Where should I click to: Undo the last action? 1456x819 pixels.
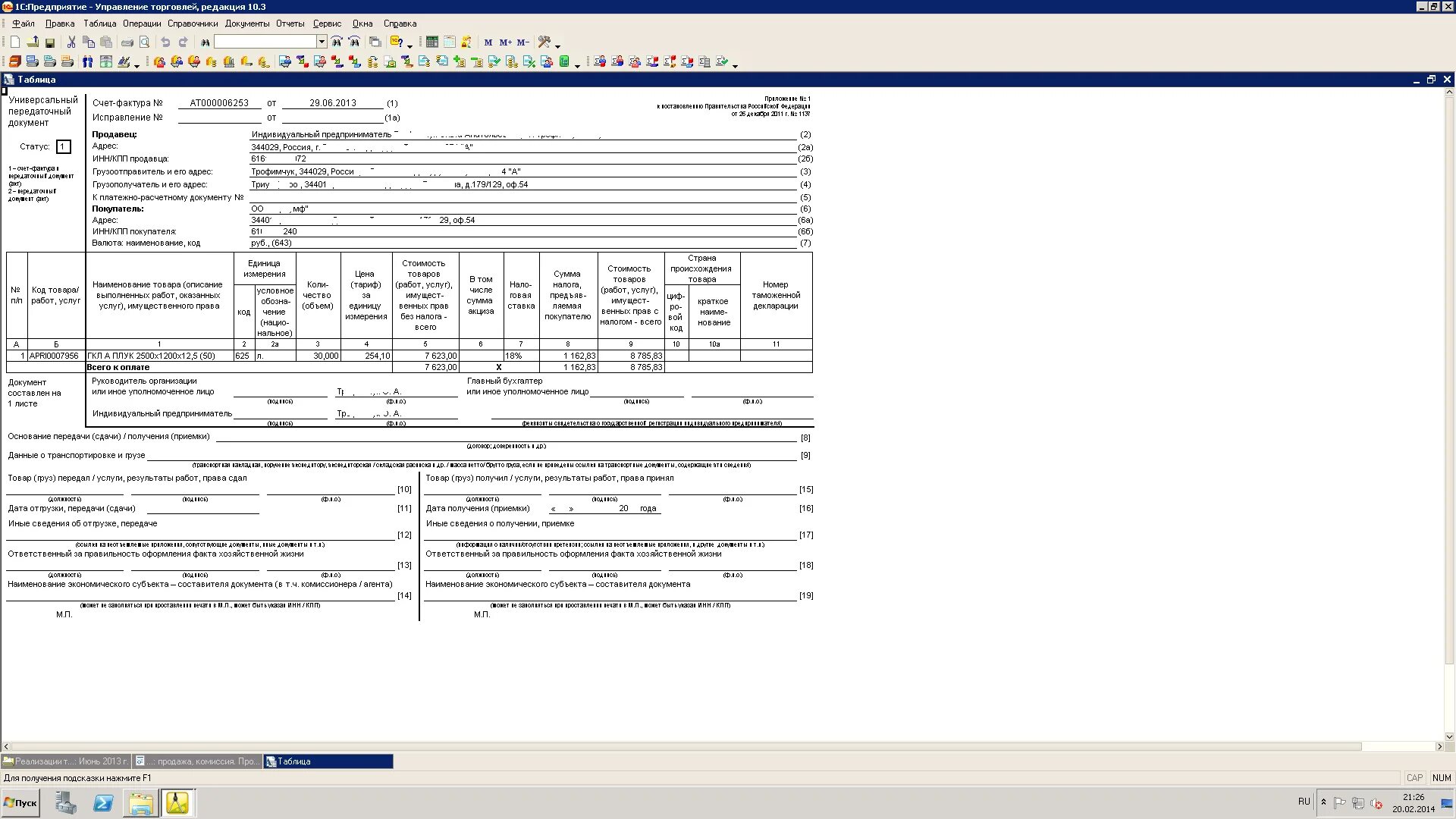pyautogui.click(x=165, y=42)
